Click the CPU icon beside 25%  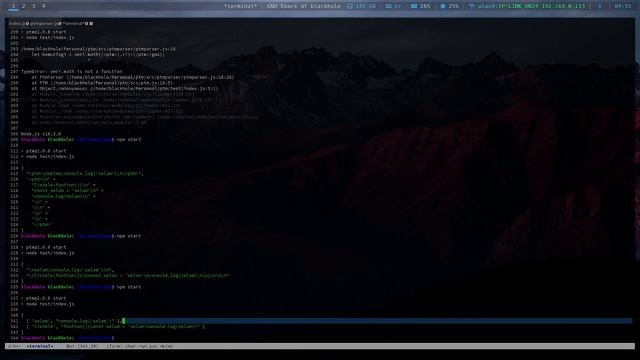pyautogui.click(x=442, y=6)
